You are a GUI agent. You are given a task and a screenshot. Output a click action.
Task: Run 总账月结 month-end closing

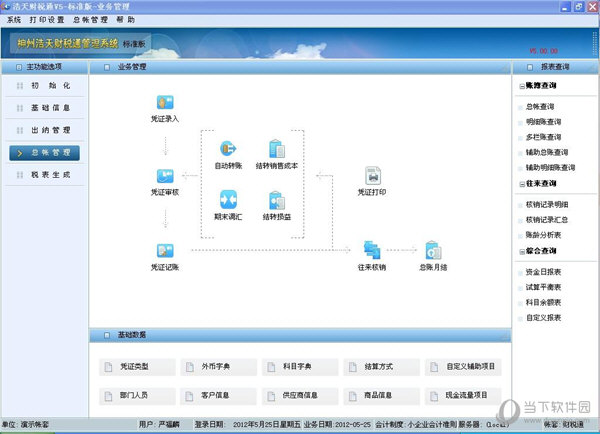pos(433,251)
